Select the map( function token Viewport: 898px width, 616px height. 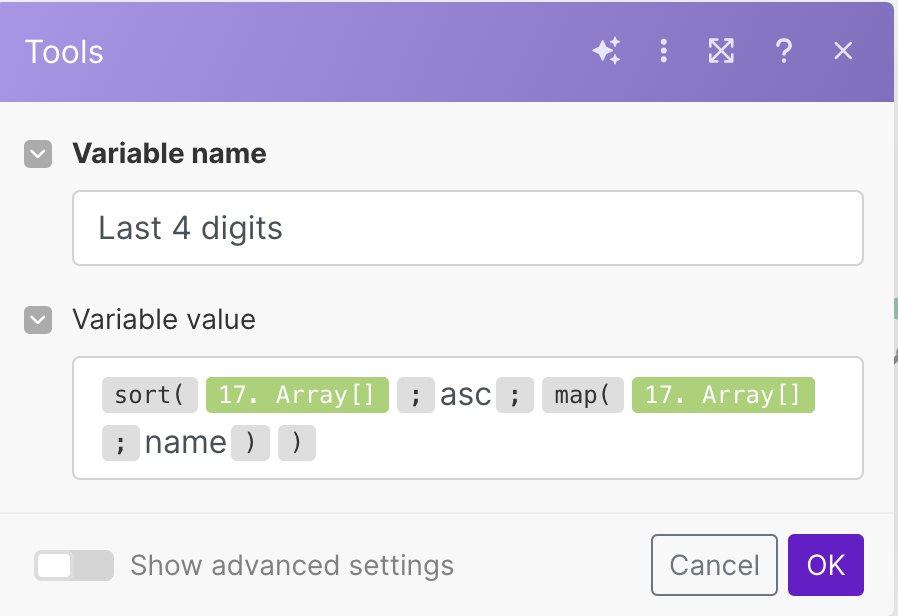pos(582,395)
